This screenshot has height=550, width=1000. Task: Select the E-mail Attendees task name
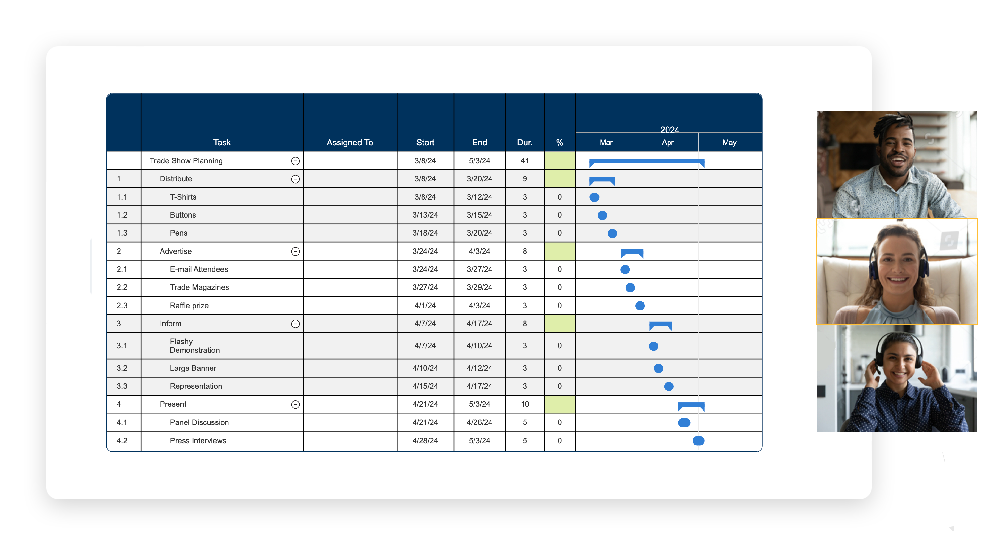coord(199,269)
